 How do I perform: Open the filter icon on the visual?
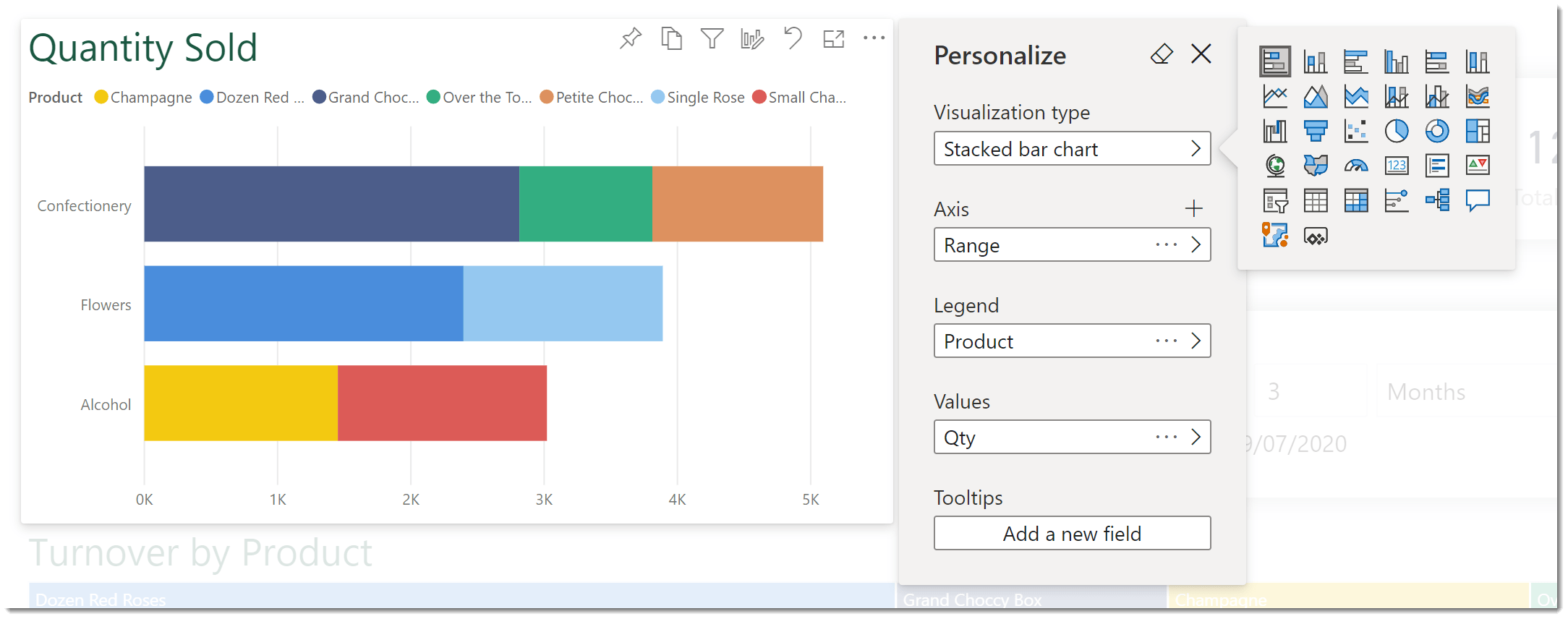click(x=712, y=38)
